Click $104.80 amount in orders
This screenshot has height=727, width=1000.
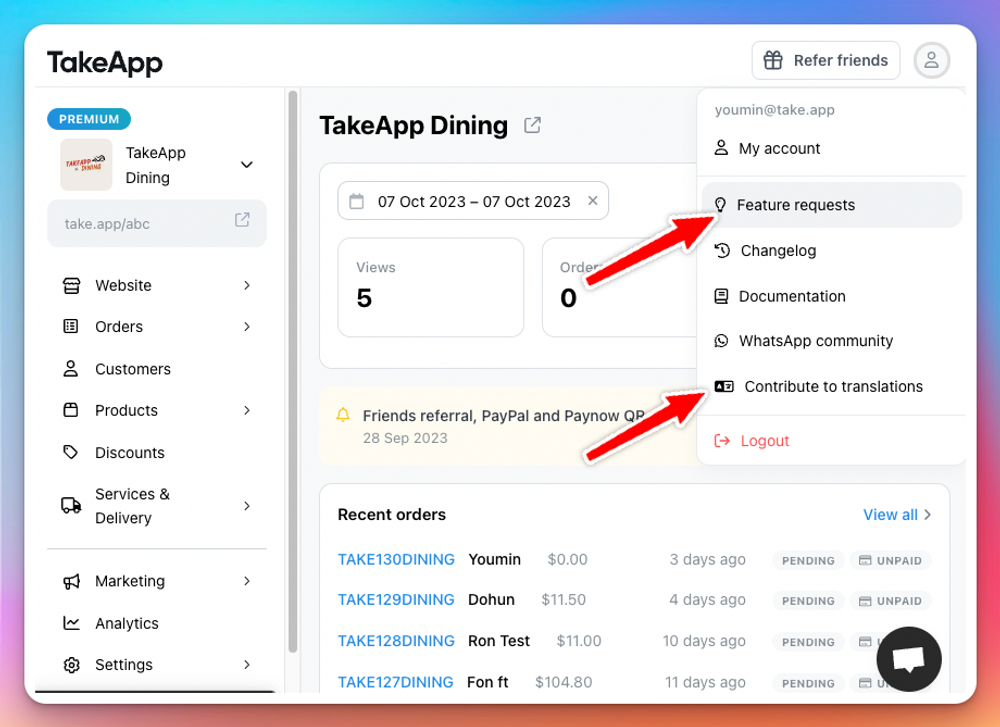pos(563,682)
